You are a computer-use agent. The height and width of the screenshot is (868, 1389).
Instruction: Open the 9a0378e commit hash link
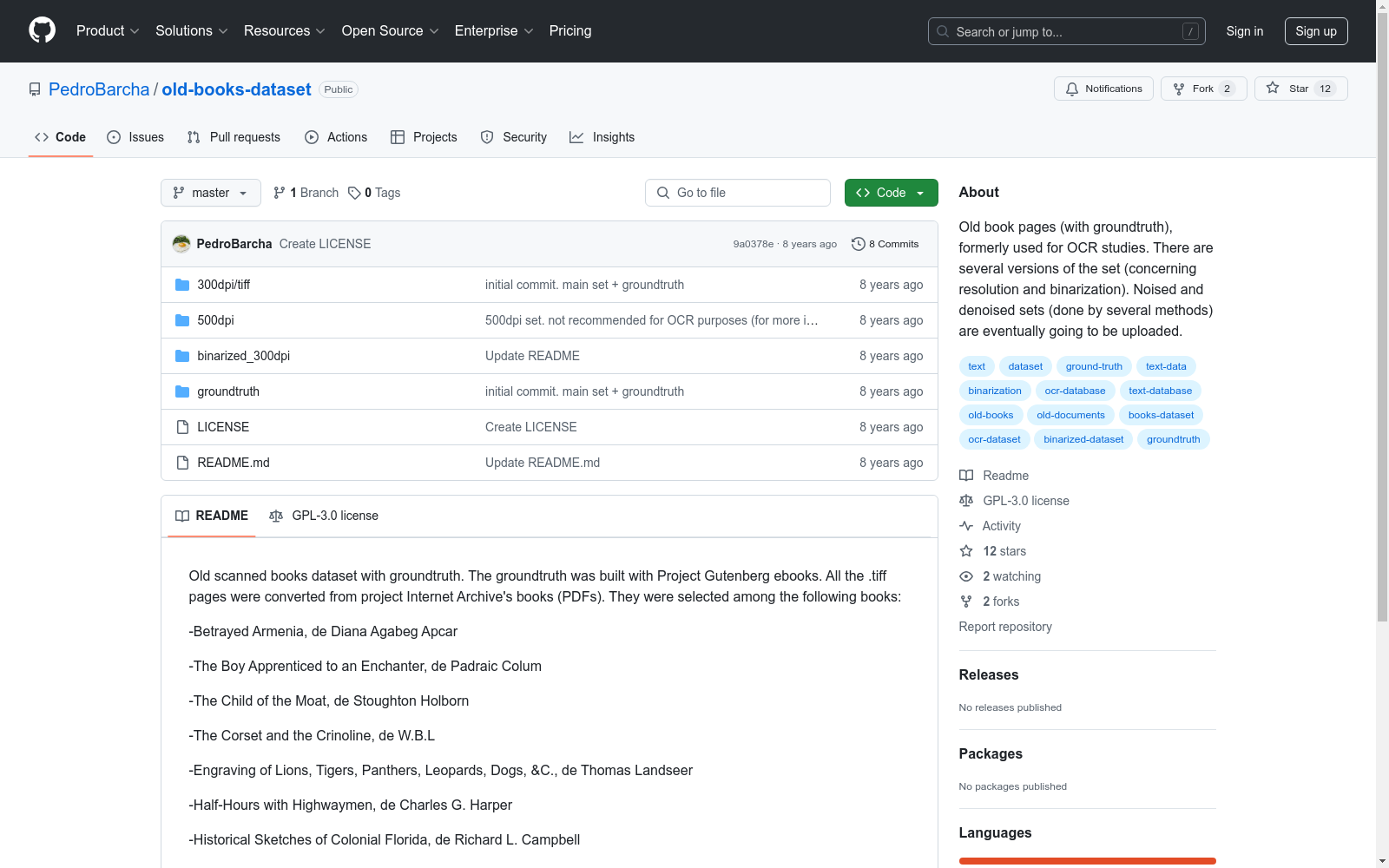click(754, 244)
